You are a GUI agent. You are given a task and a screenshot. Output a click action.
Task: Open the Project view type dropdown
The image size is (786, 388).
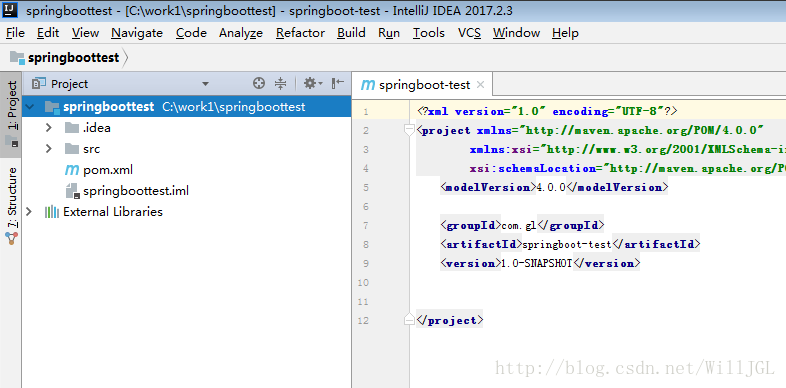(x=205, y=84)
